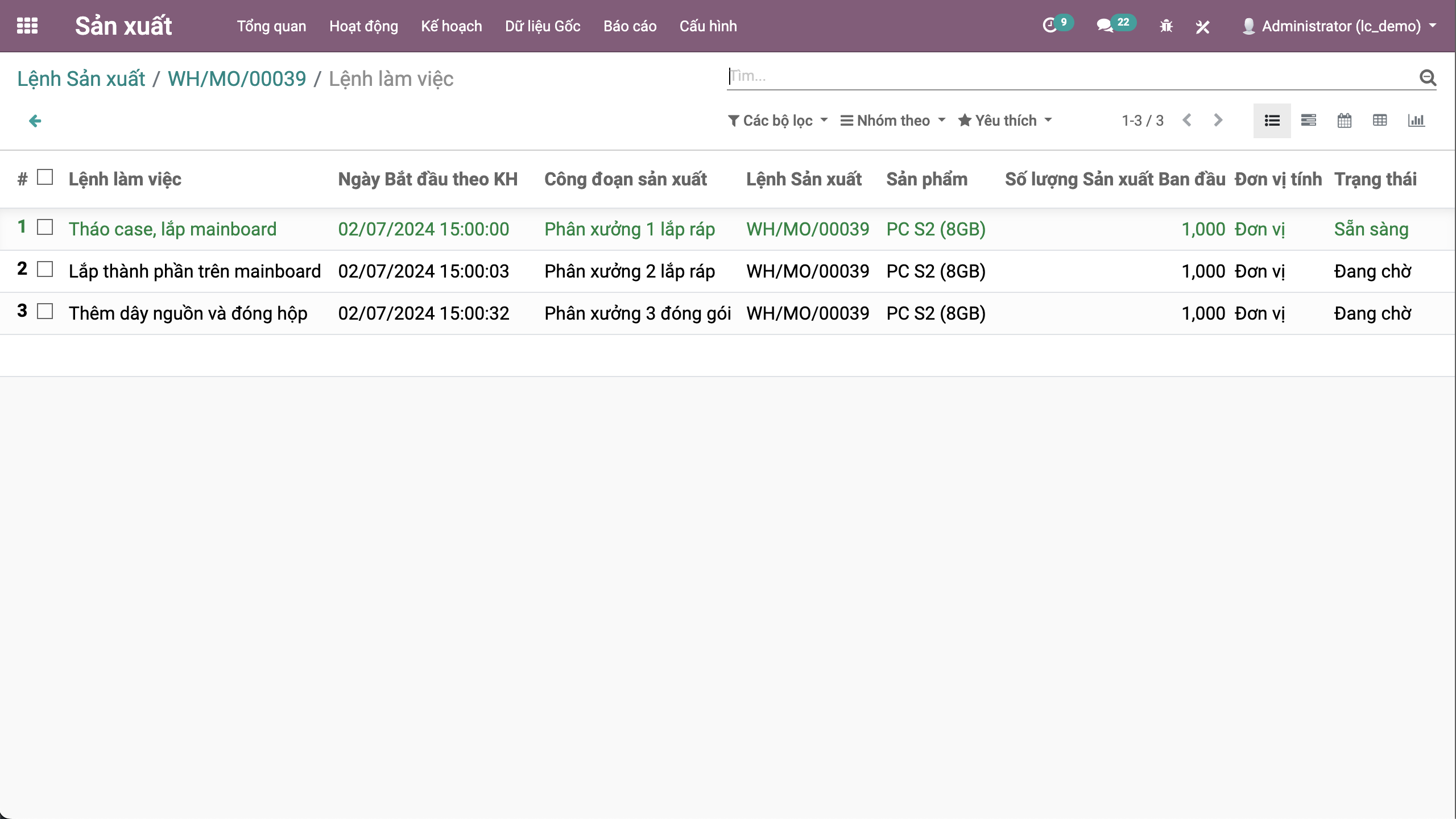Viewport: 1456px width, 819px height.
Task: Click the back arrow icon
Action: point(35,121)
